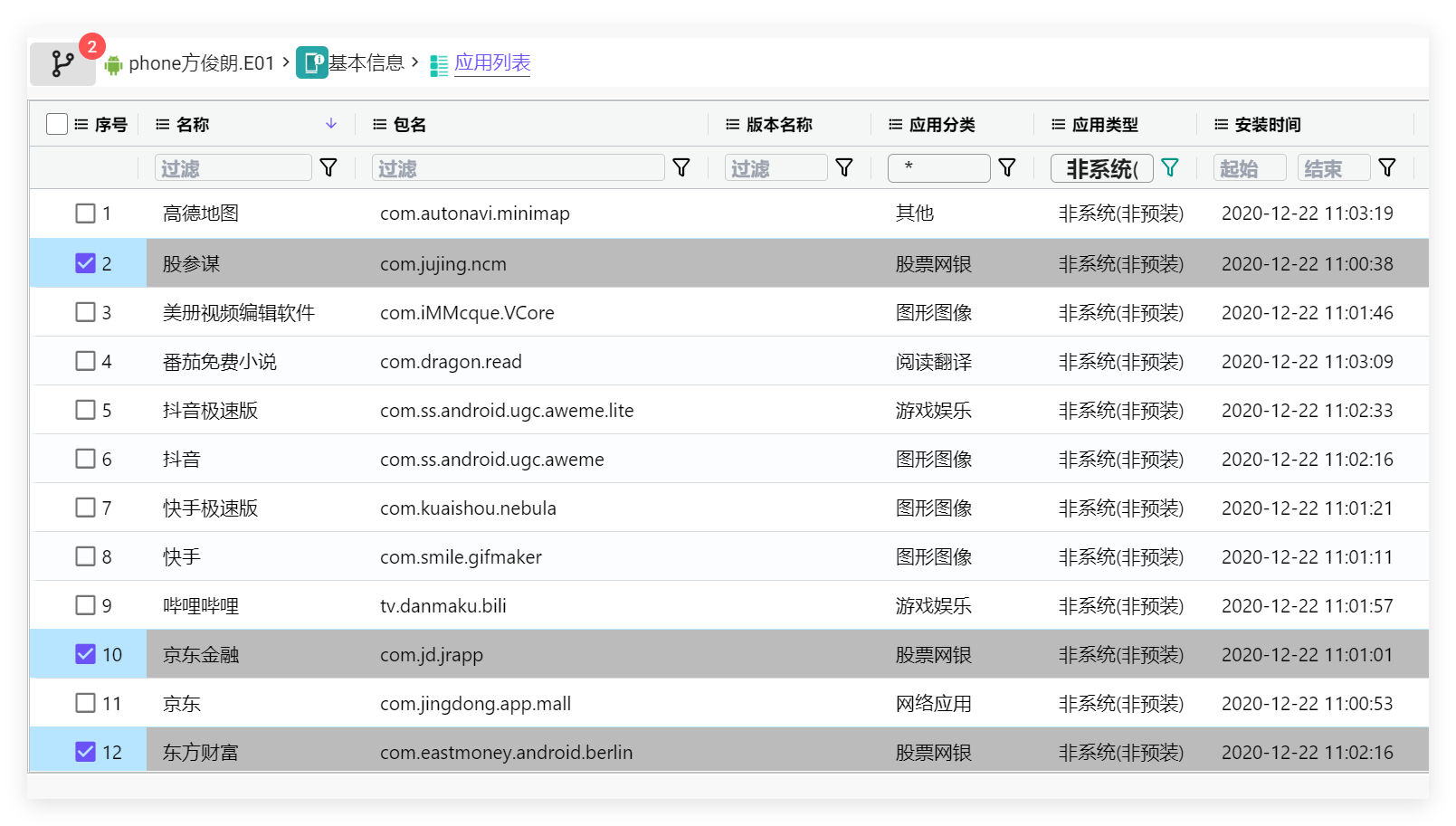Click sort arrow in 名称 header
This screenshot has height=826, width=1456.
pos(331,124)
